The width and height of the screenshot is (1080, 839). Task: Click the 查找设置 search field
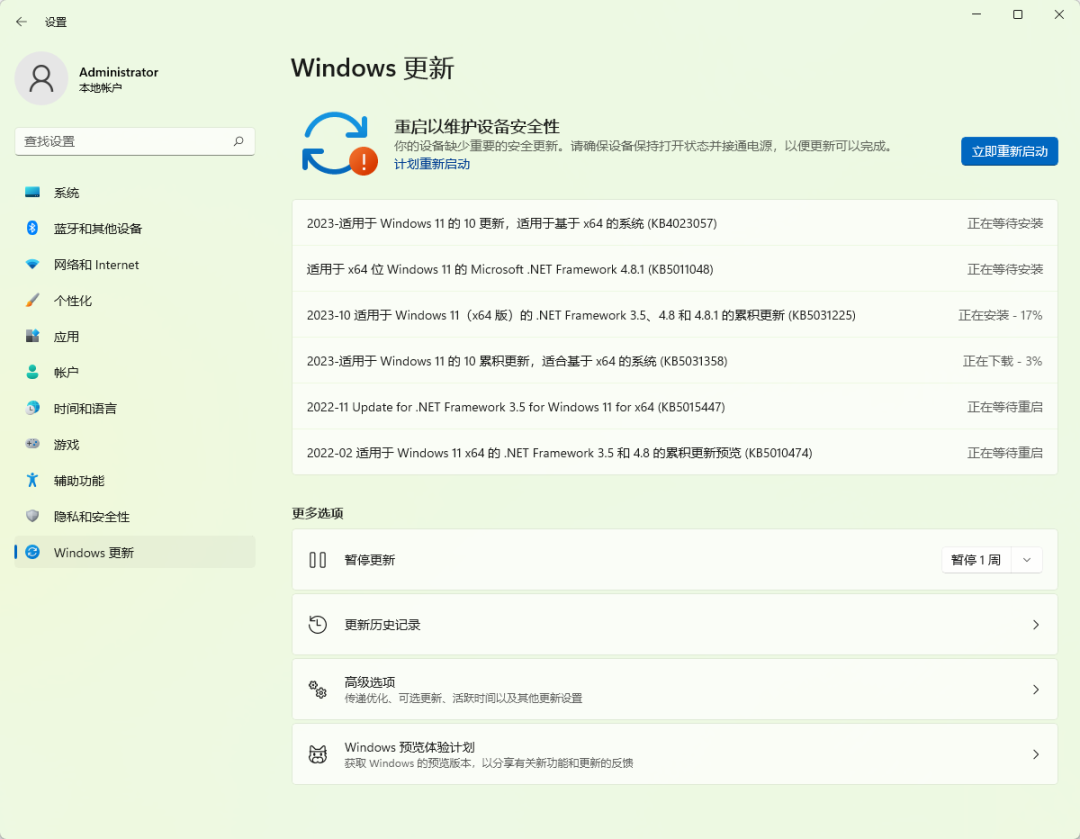point(135,141)
